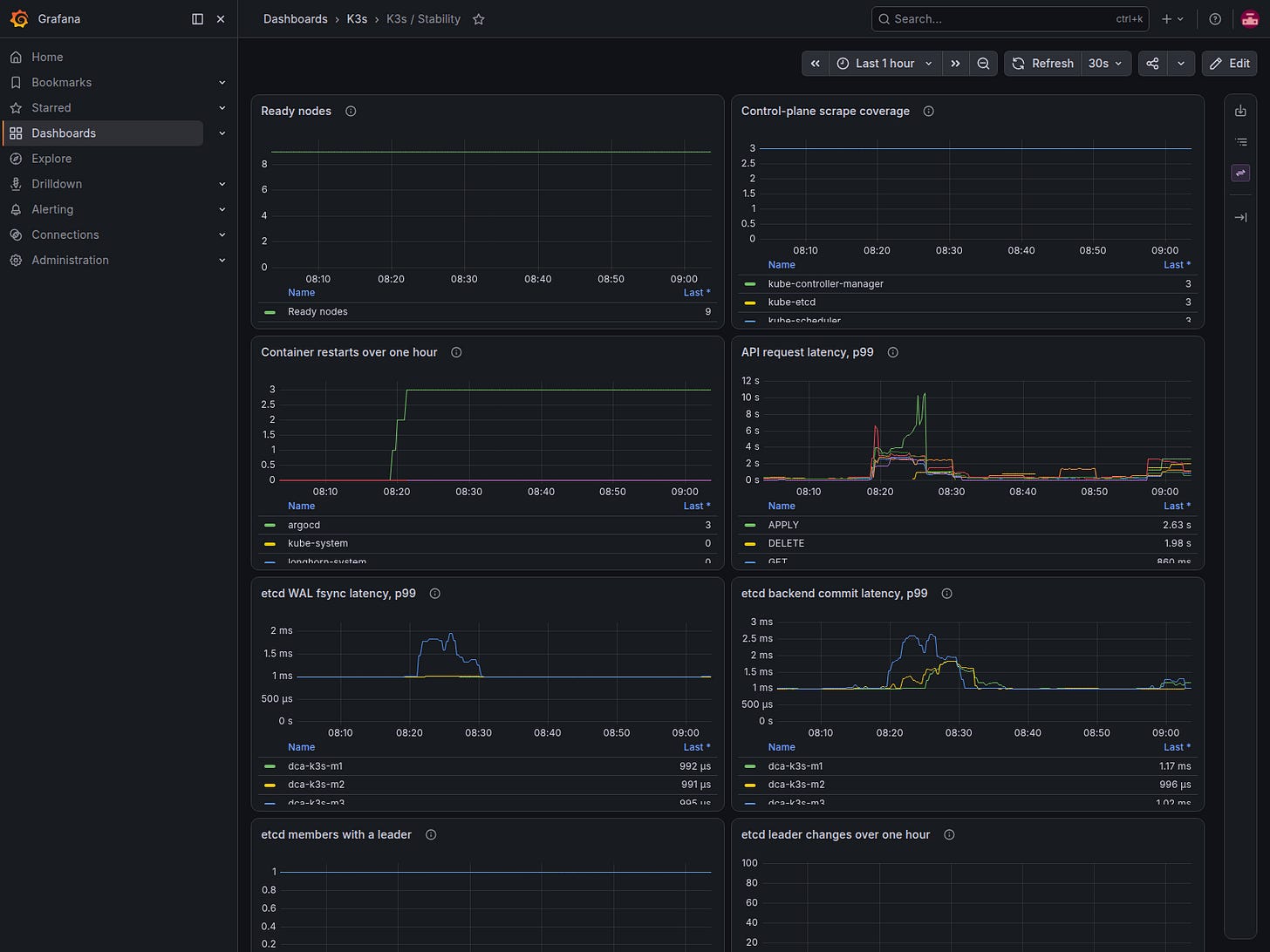Toggle the kube-controller-manager series in the legend
The image size is (1270, 952).
coord(825,284)
